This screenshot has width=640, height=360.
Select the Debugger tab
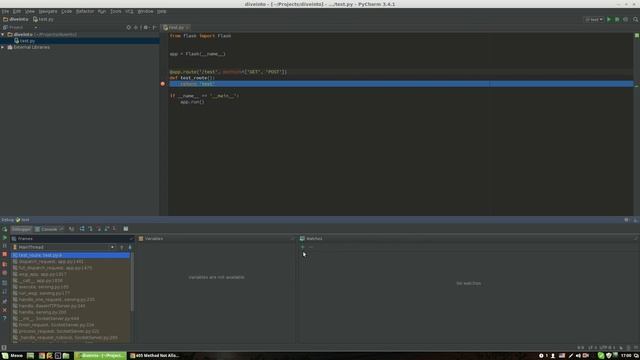21,229
